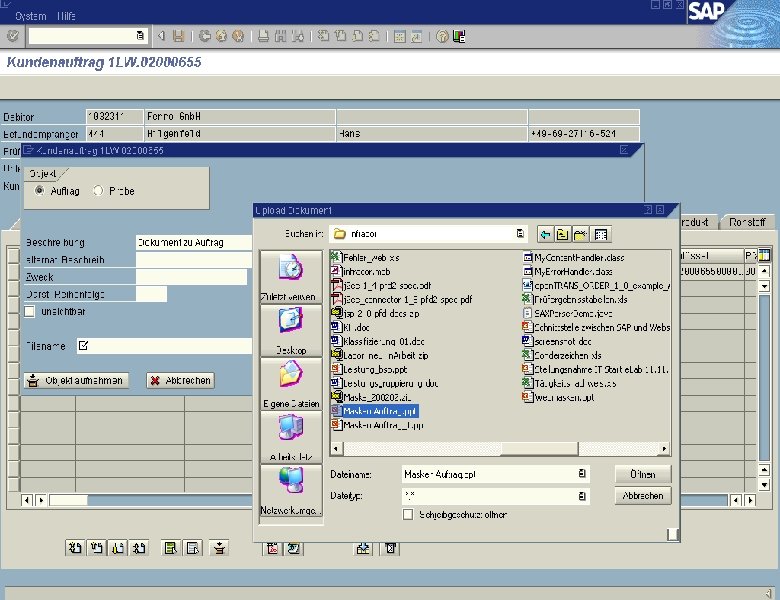Click Abbrechen button with red X
The height and width of the screenshot is (600, 780).
point(181,381)
